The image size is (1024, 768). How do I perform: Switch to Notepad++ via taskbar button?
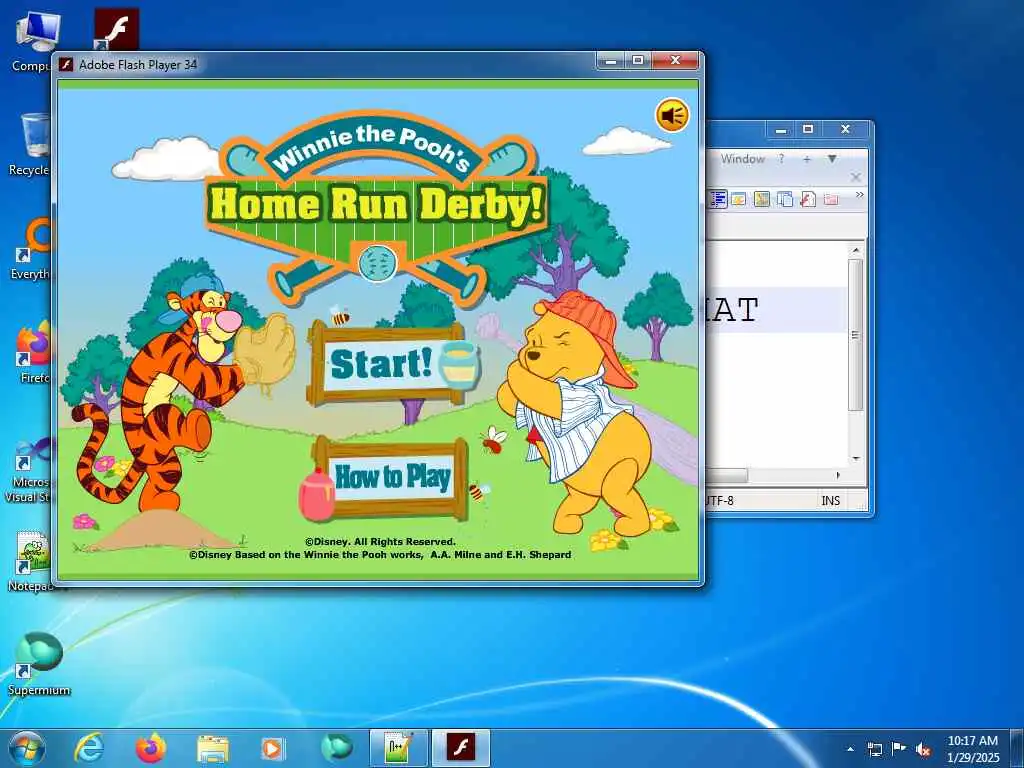(398, 748)
